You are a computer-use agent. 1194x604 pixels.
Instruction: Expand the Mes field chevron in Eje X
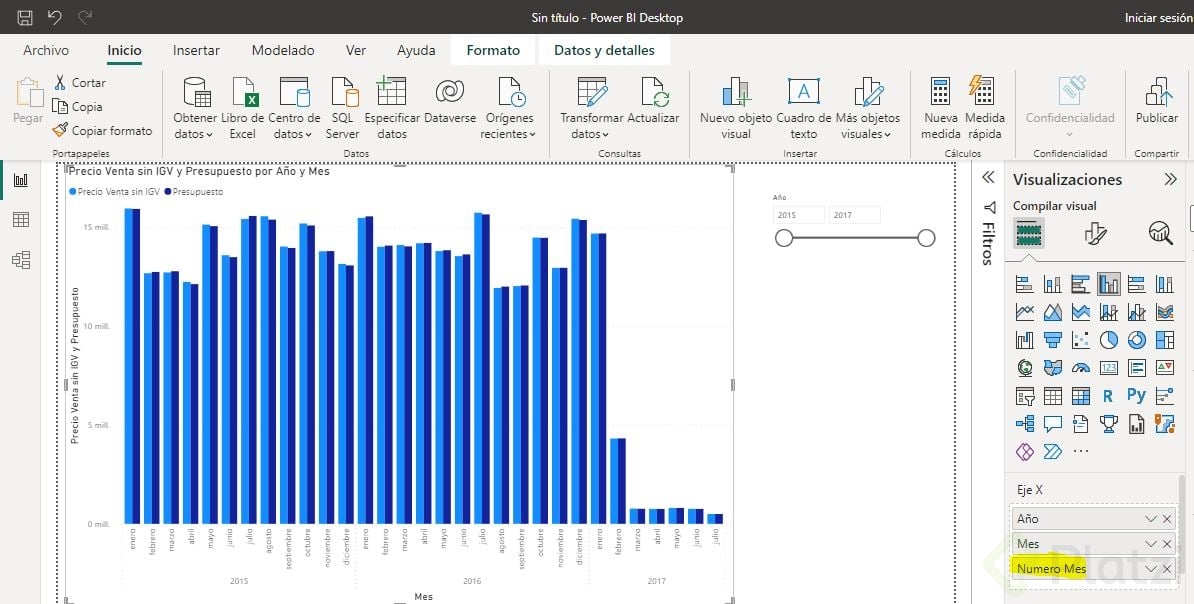tap(1151, 544)
